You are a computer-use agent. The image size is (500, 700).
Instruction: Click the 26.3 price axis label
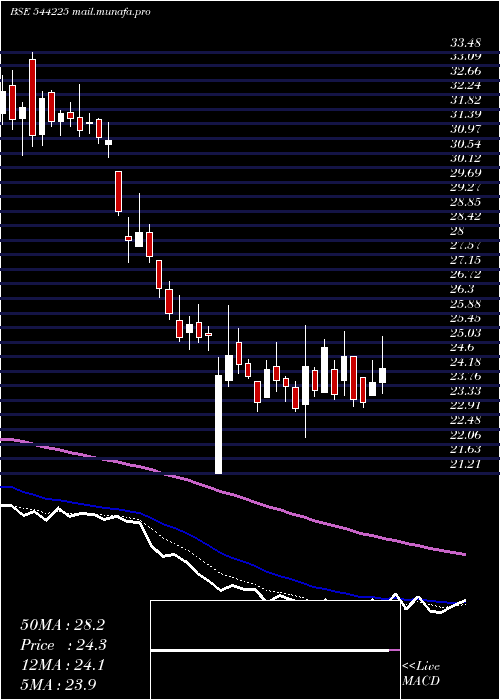(462, 289)
